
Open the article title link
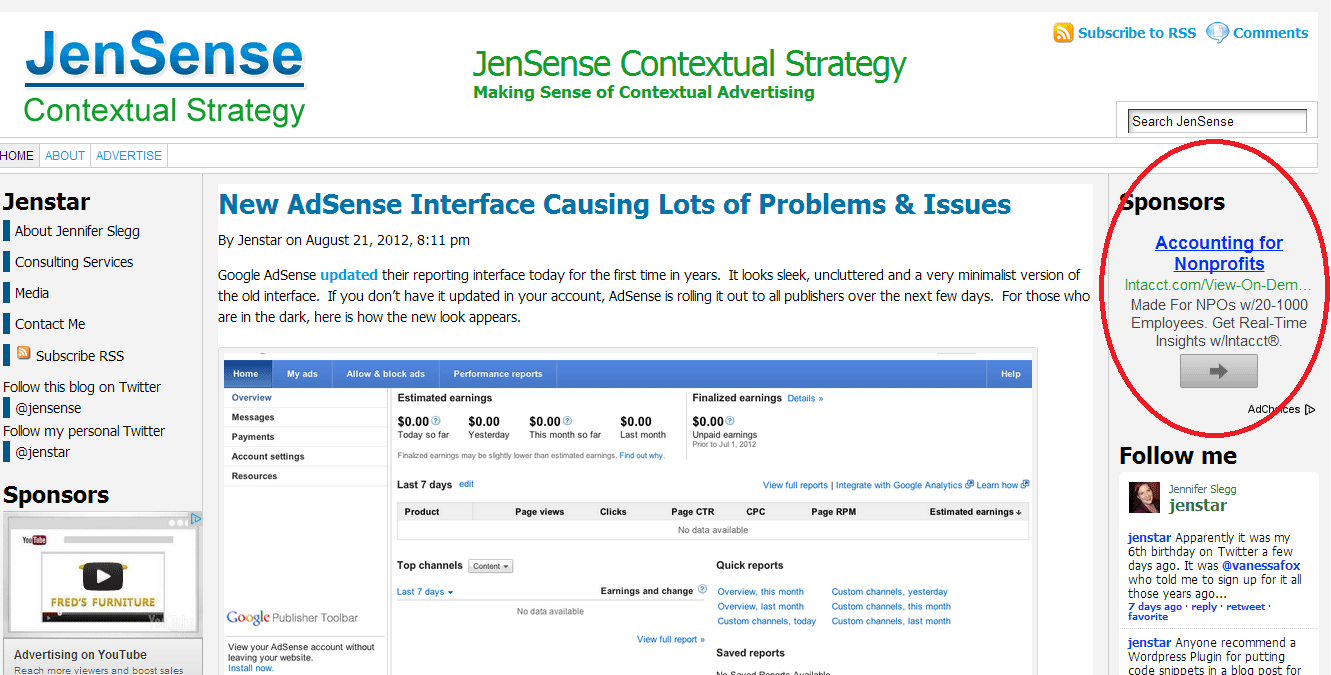pos(615,204)
